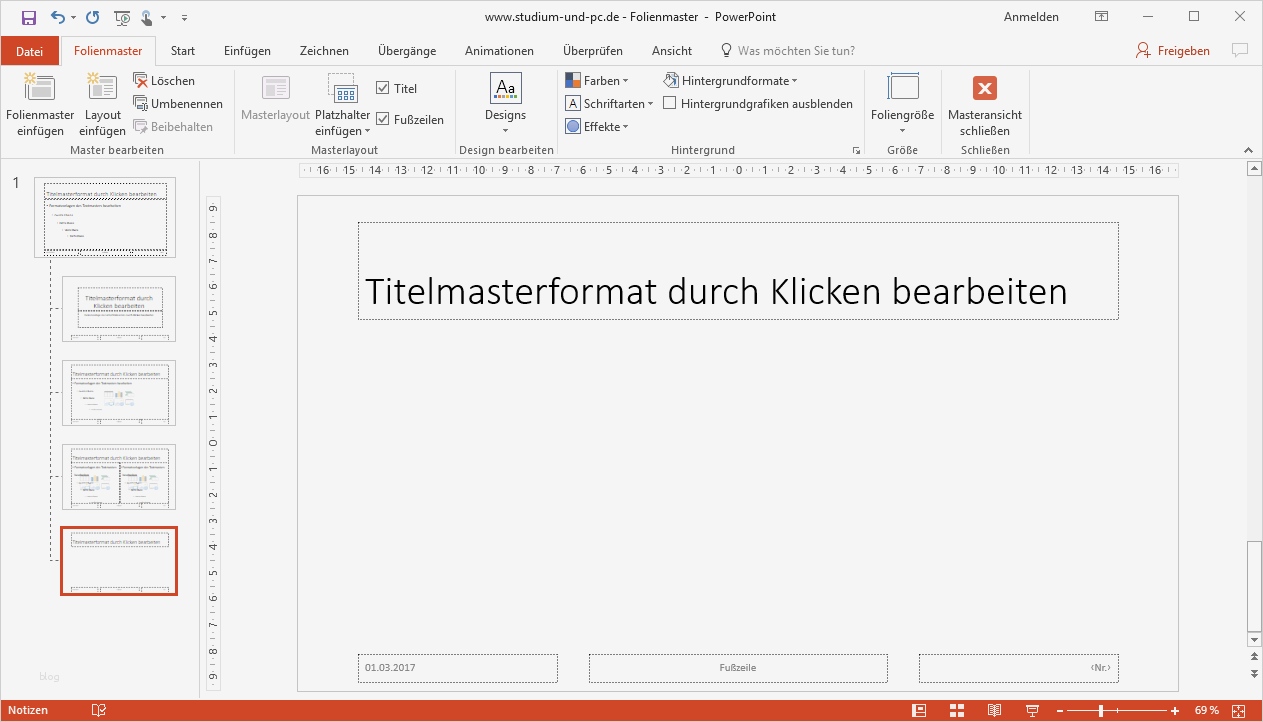Open ribbon display options icon
1263x722 pixels.
tap(1101, 17)
